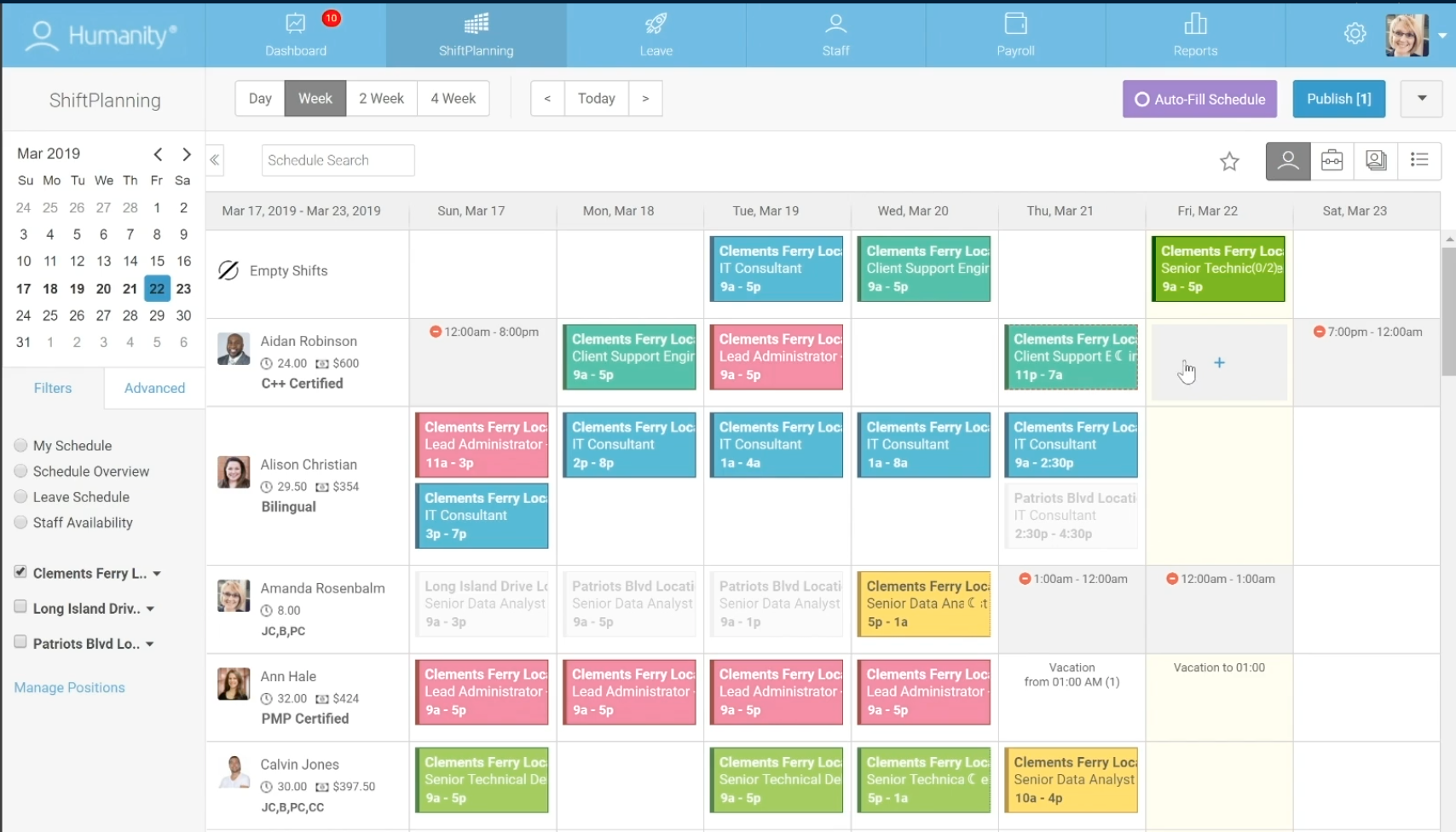1456x832 pixels.
Task: Click the Schedule Search field
Action: click(x=338, y=160)
